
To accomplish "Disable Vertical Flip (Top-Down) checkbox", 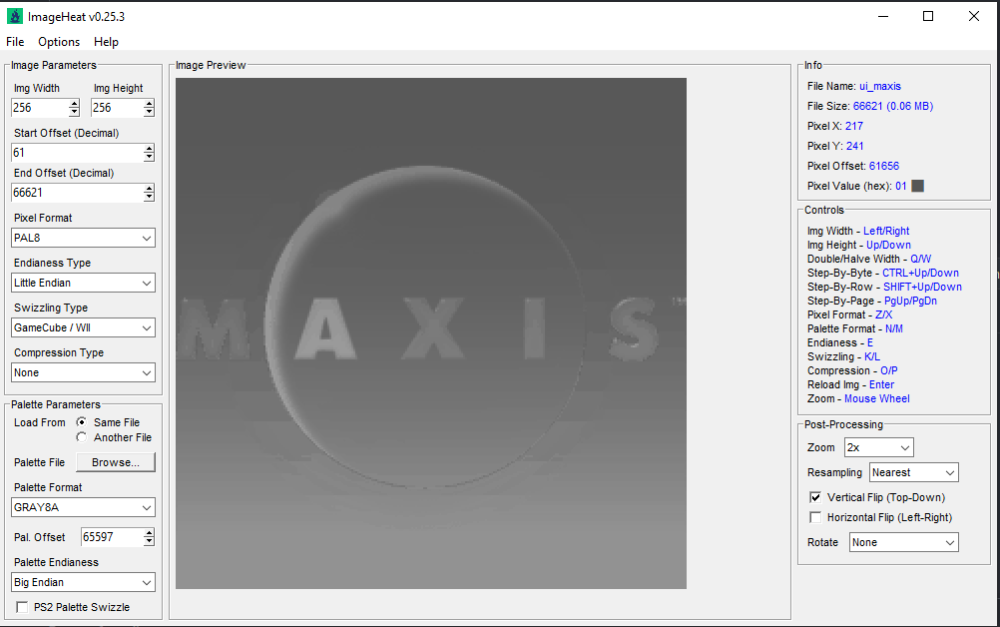I will point(815,497).
